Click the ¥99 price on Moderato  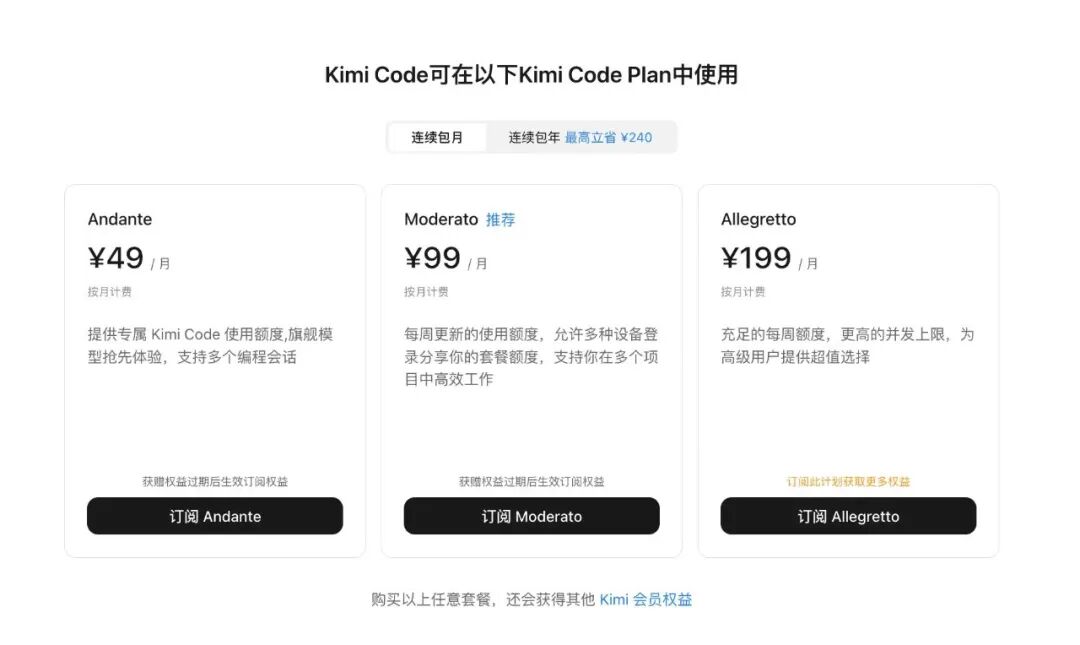click(432, 257)
